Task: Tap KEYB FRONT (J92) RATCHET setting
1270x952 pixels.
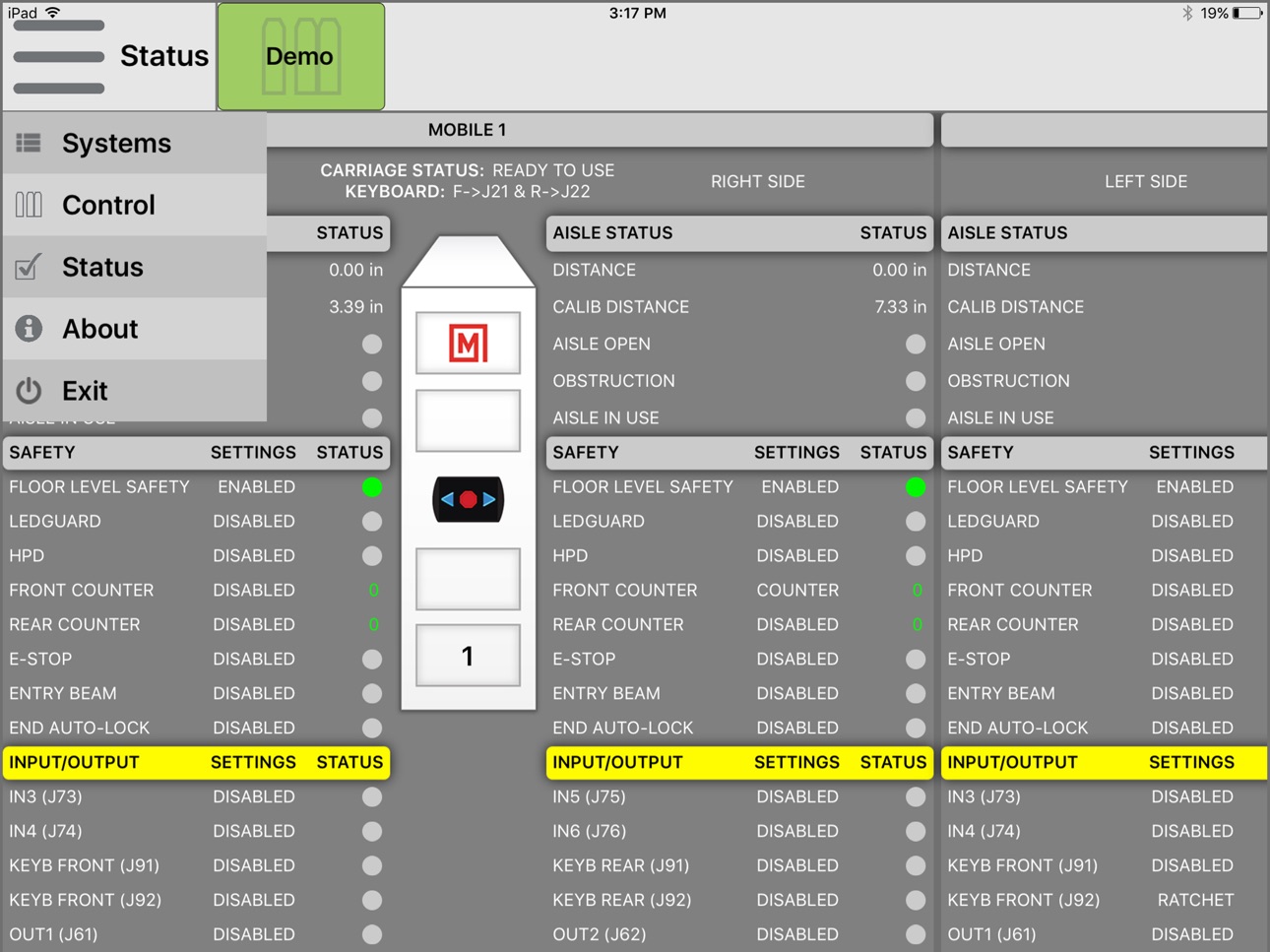Action: 1195,900
